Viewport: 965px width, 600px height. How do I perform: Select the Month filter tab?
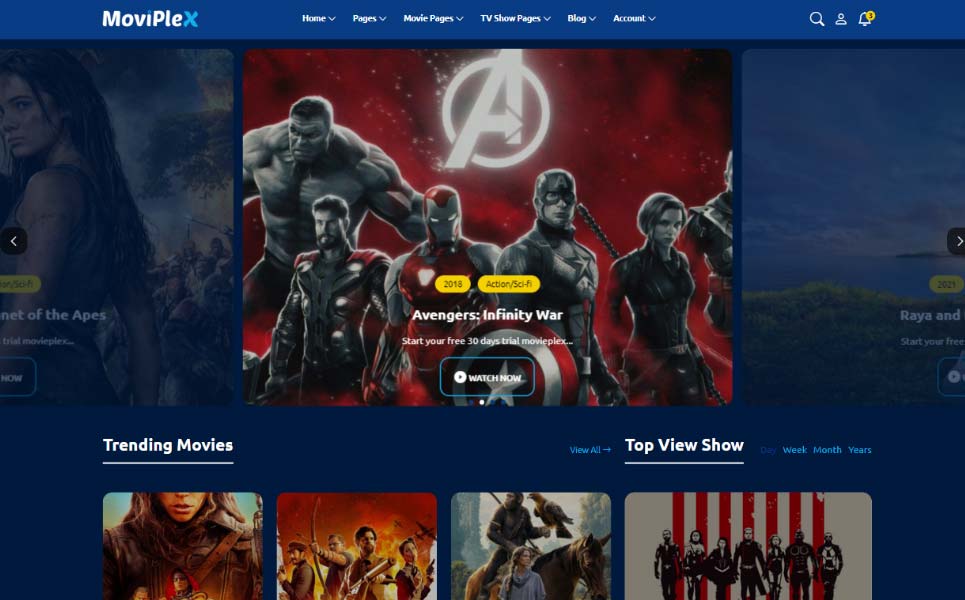(x=827, y=450)
